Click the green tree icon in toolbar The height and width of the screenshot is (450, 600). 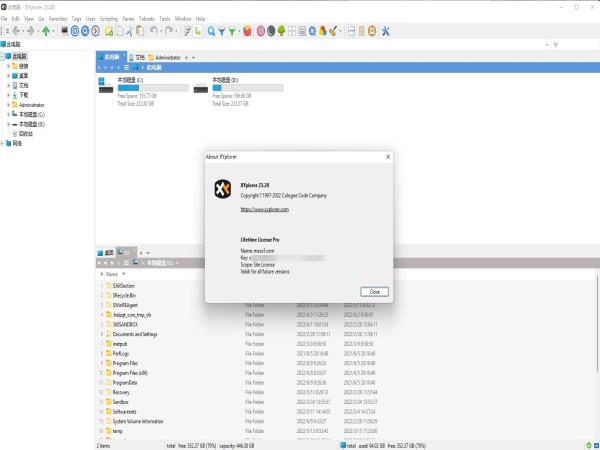(x=281, y=31)
